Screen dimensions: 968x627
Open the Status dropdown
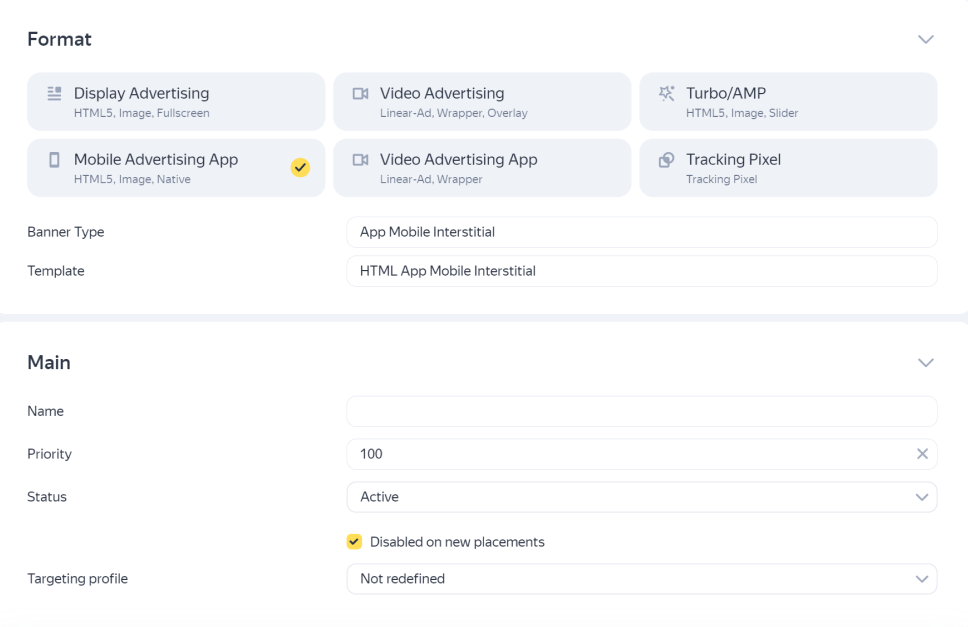tap(641, 497)
